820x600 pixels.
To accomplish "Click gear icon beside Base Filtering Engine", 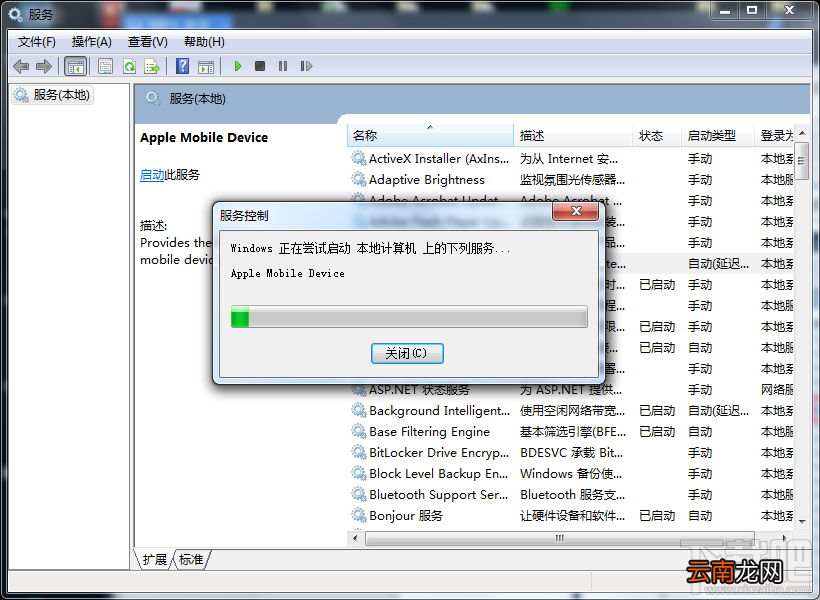I will click(x=358, y=432).
